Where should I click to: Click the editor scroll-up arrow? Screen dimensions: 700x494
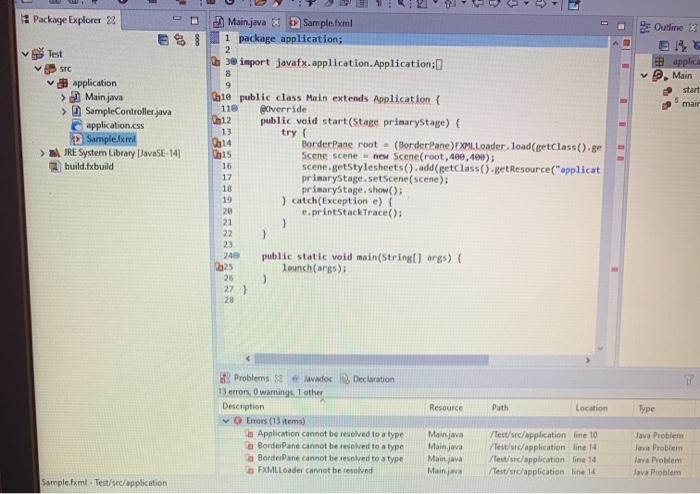(616, 43)
